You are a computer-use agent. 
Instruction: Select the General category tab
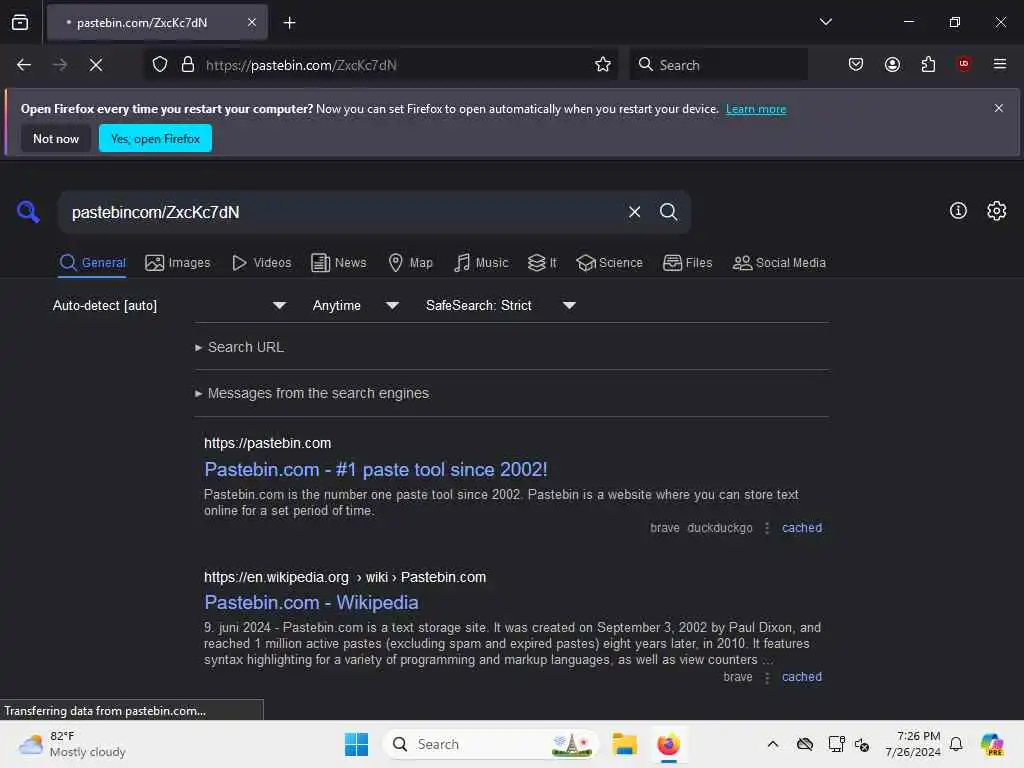[x=92, y=263]
